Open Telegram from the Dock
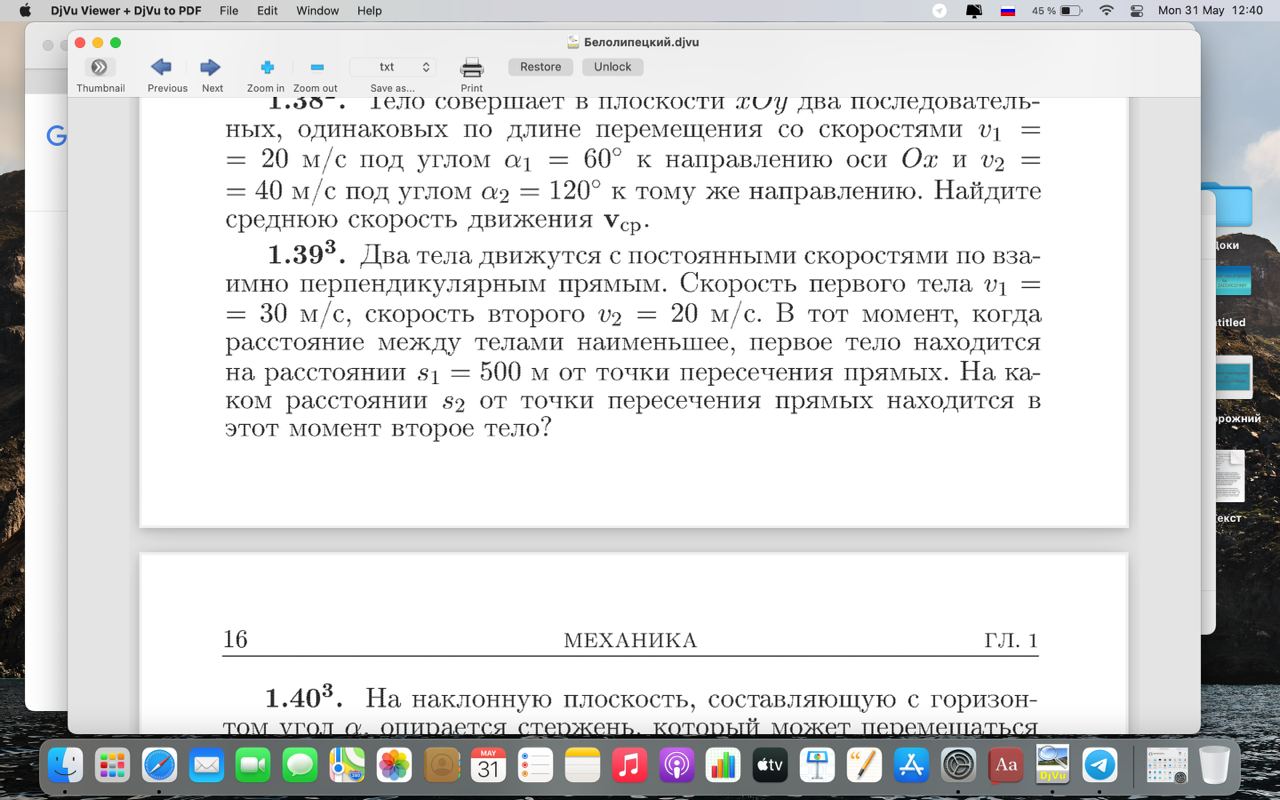The width and height of the screenshot is (1280, 800). [x=1099, y=765]
